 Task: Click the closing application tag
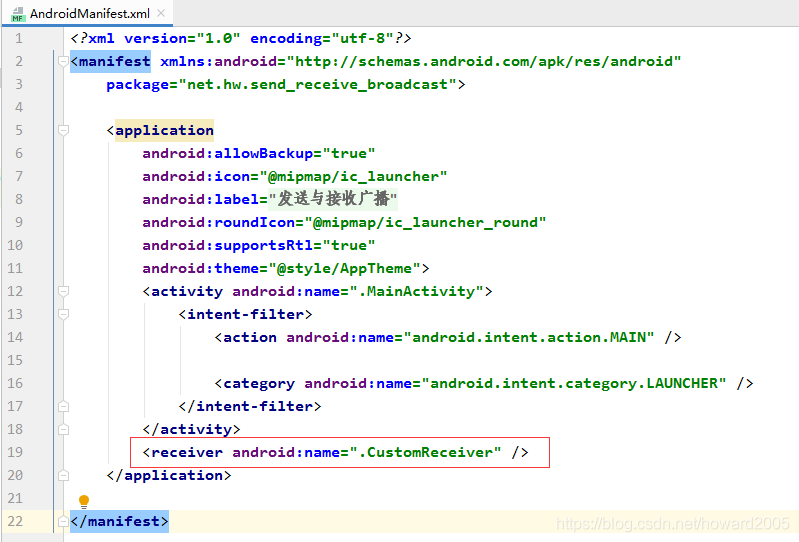point(169,476)
